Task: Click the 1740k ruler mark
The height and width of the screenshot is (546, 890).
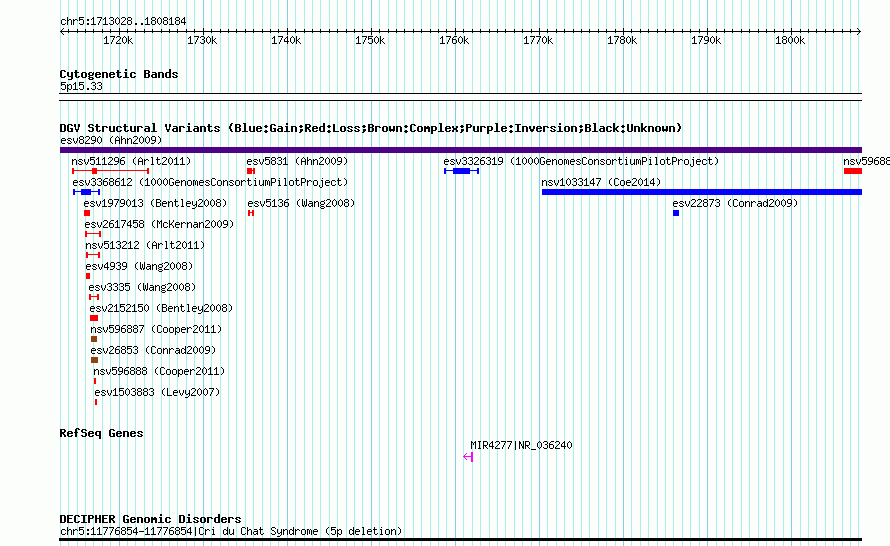Action: tap(286, 40)
